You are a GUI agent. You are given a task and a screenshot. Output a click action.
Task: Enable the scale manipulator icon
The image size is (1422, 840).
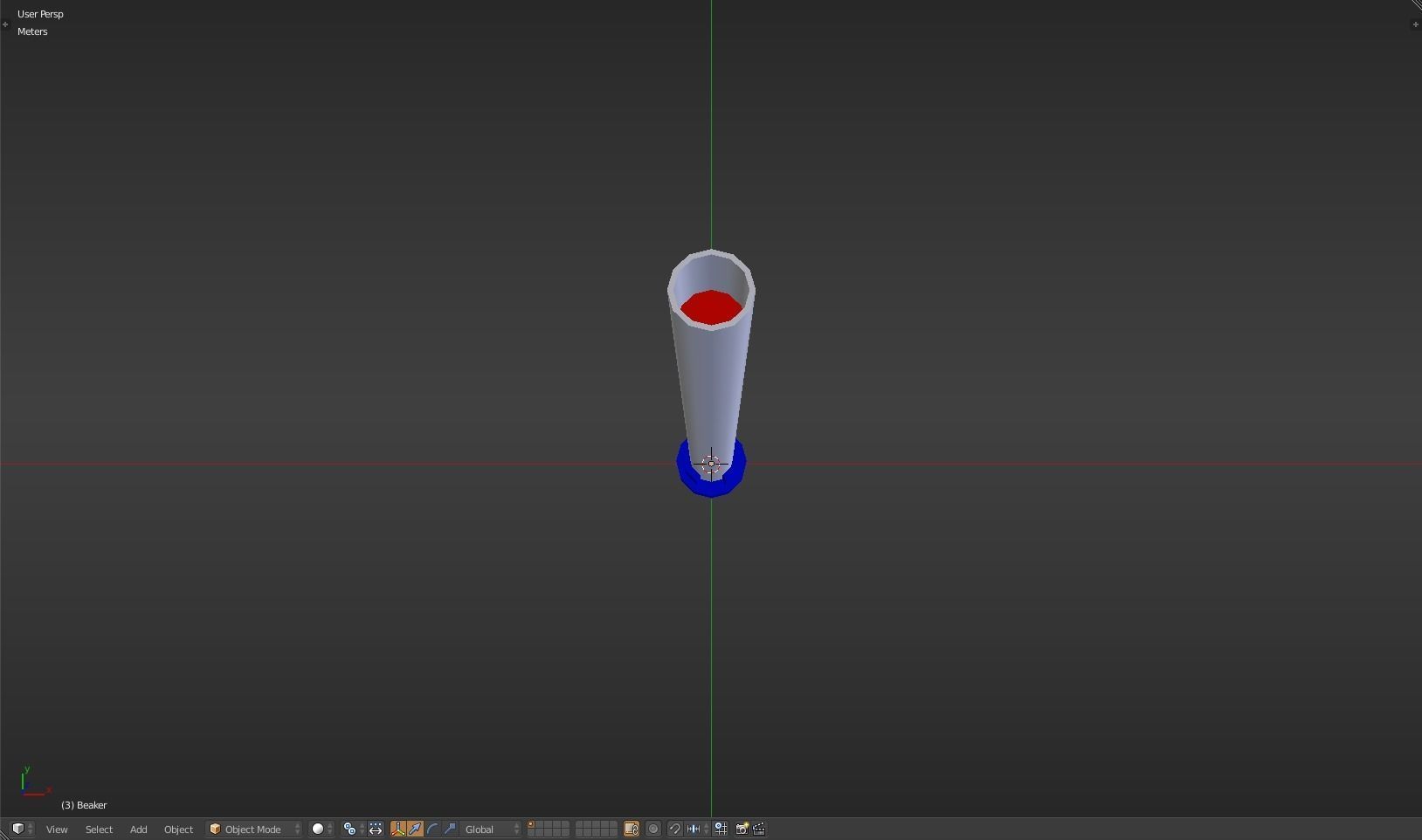point(451,829)
